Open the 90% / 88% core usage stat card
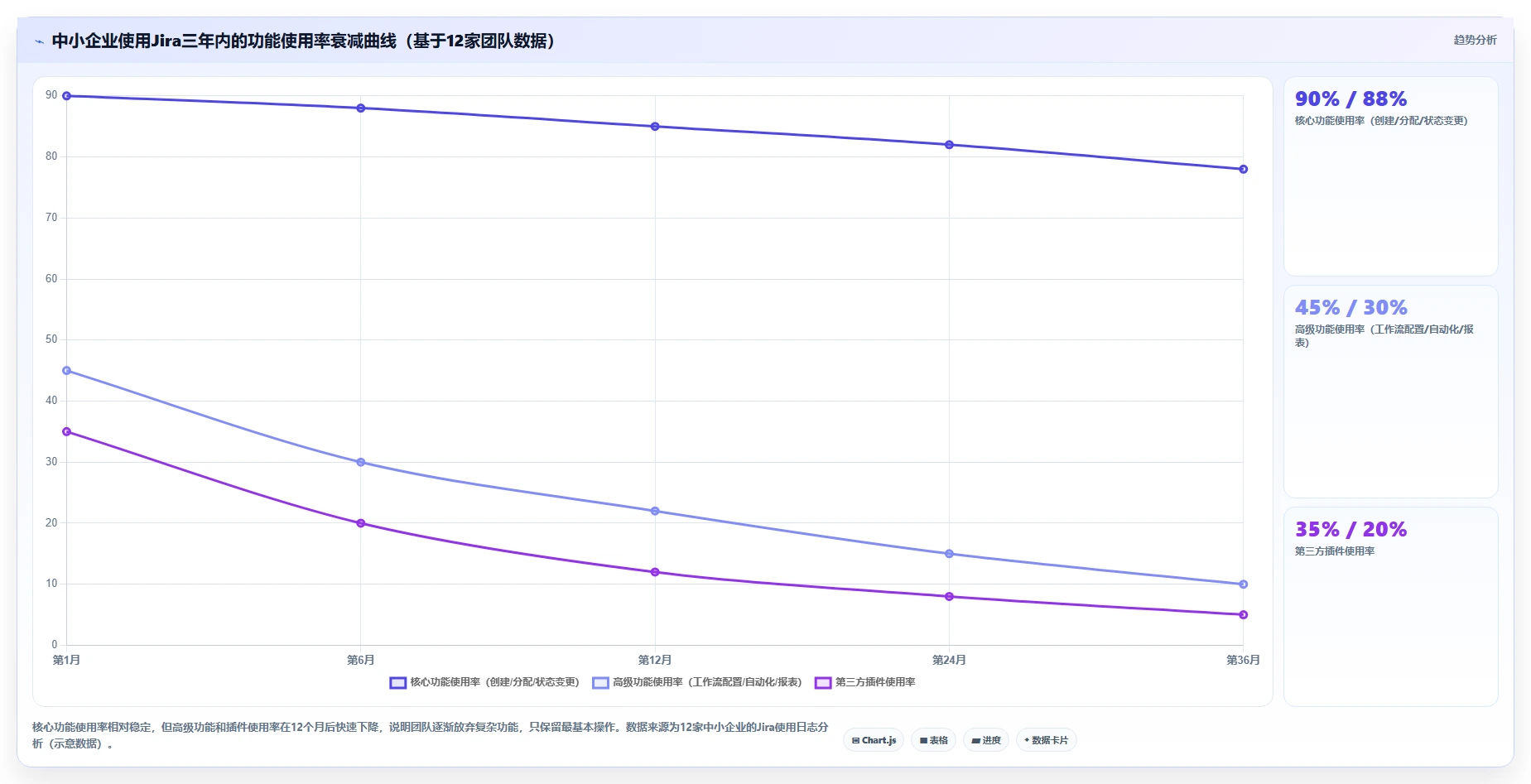This screenshot has width=1531, height=784. [1390, 176]
